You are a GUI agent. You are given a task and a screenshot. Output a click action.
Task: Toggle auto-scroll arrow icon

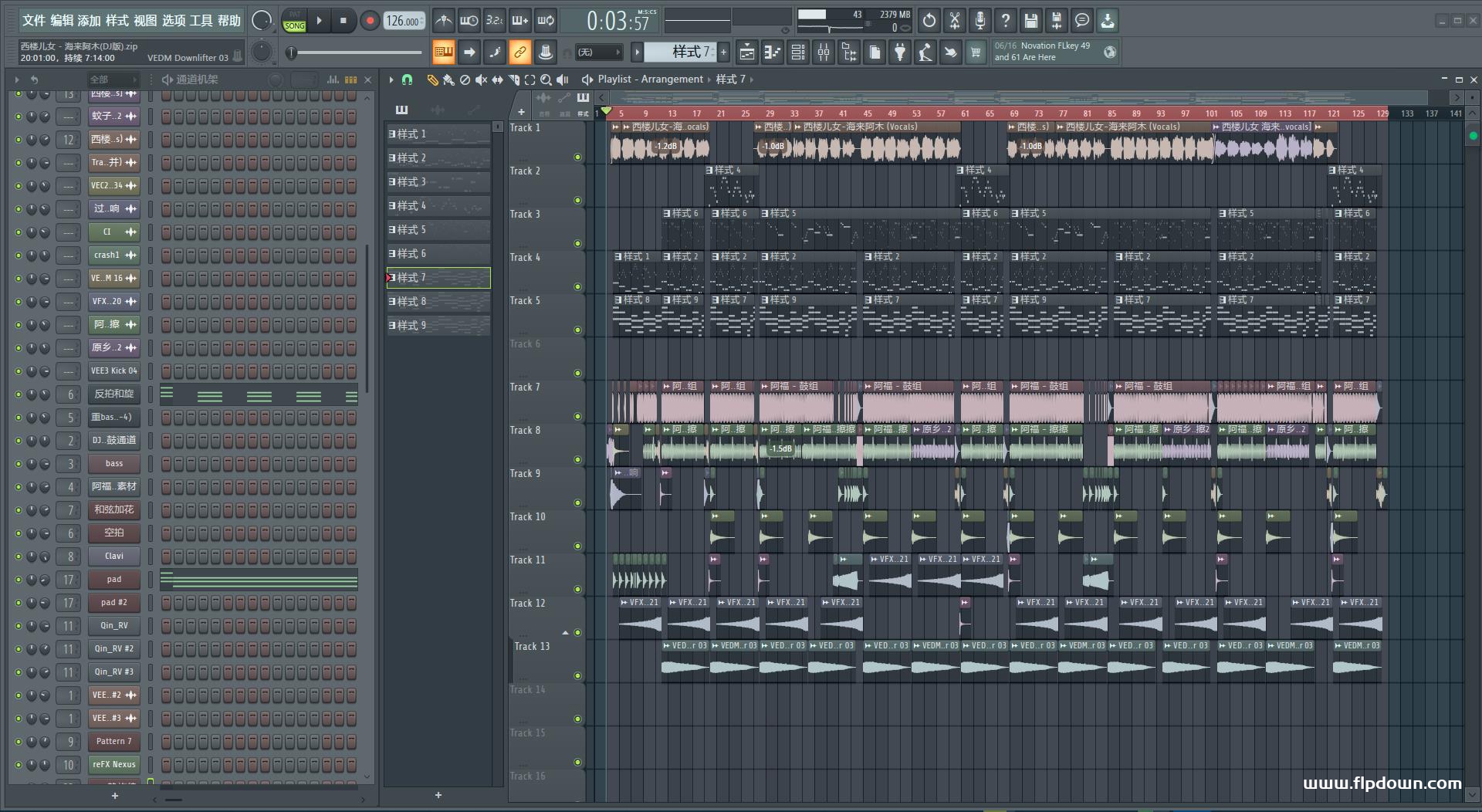click(x=469, y=52)
